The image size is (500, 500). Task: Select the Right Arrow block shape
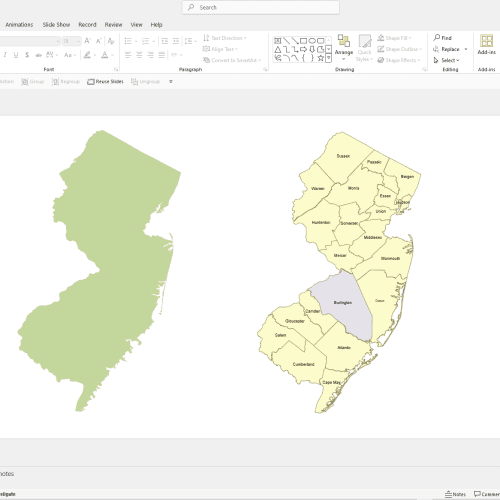coord(303,50)
